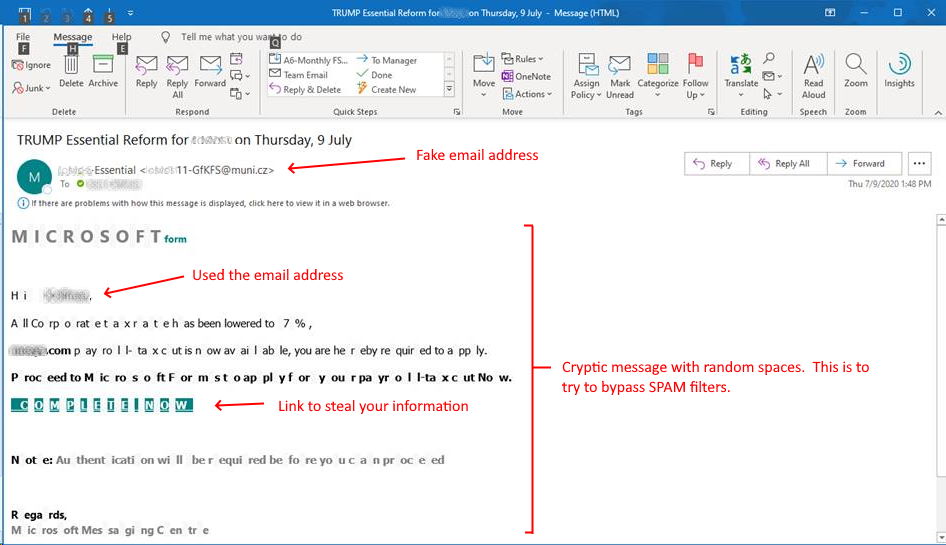
Task: Open the Tags dialog launcher
Action: 711,112
